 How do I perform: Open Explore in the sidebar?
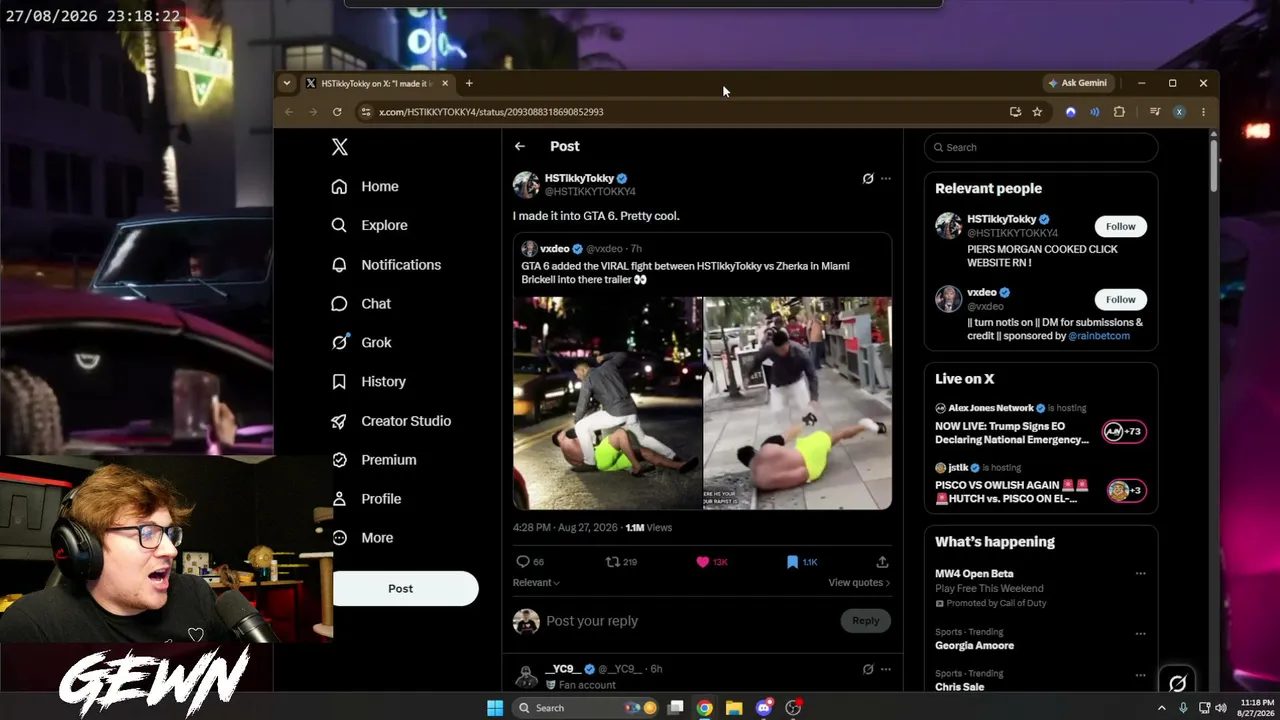pyautogui.click(x=370, y=225)
